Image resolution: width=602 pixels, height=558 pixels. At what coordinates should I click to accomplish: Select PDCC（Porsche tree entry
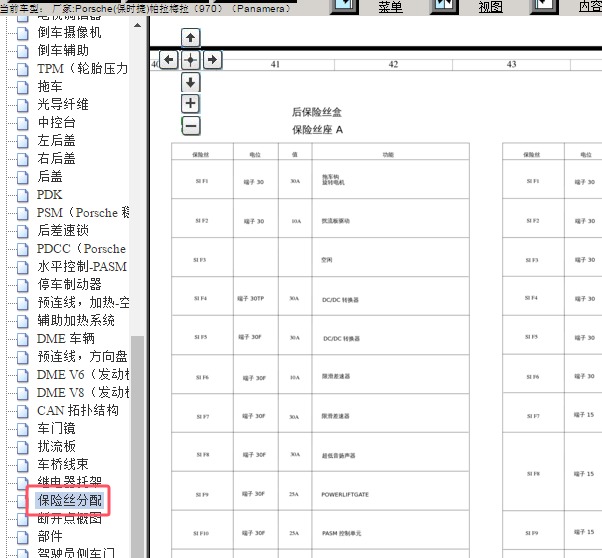click(x=81, y=248)
